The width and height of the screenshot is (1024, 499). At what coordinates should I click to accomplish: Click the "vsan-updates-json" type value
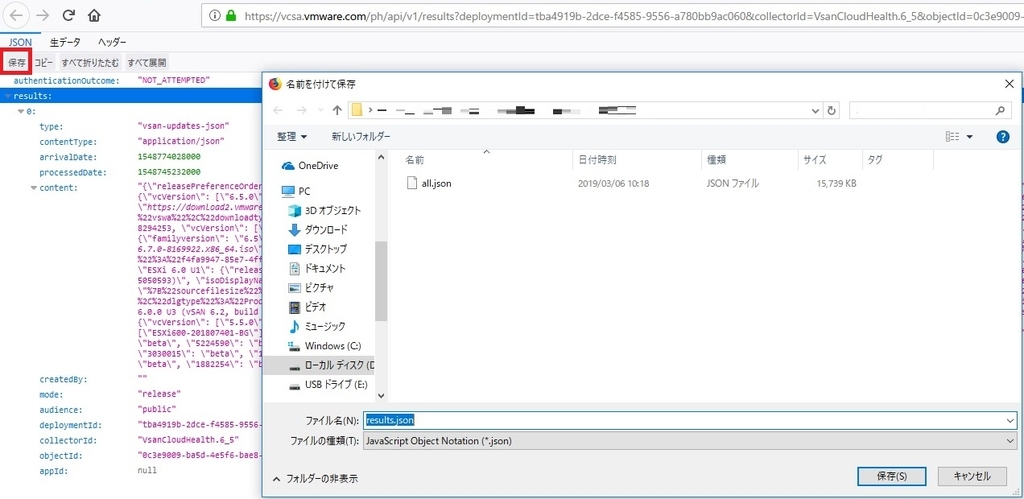(x=184, y=127)
